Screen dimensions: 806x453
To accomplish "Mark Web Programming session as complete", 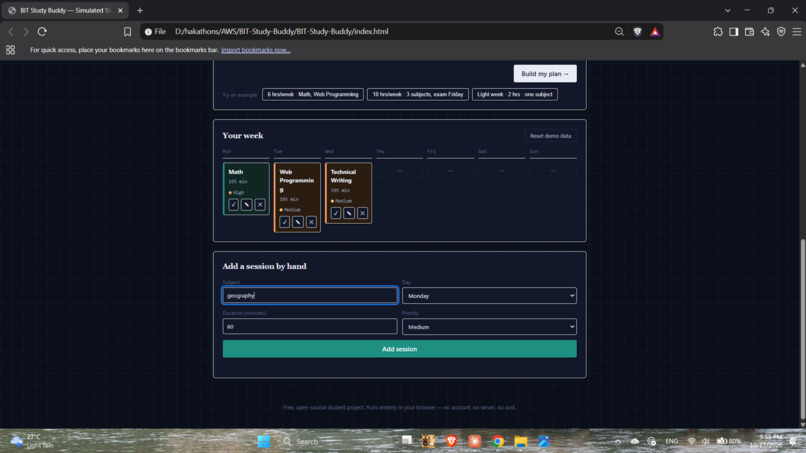I will 284,222.
